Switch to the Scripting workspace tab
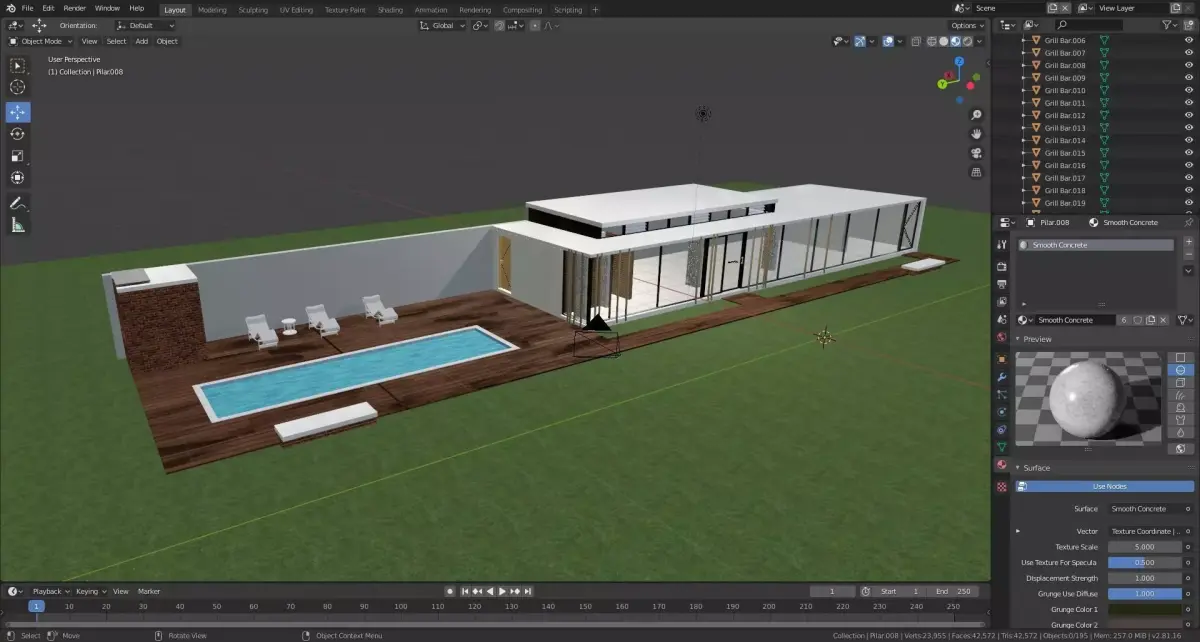1200x642 pixels. coord(568,9)
